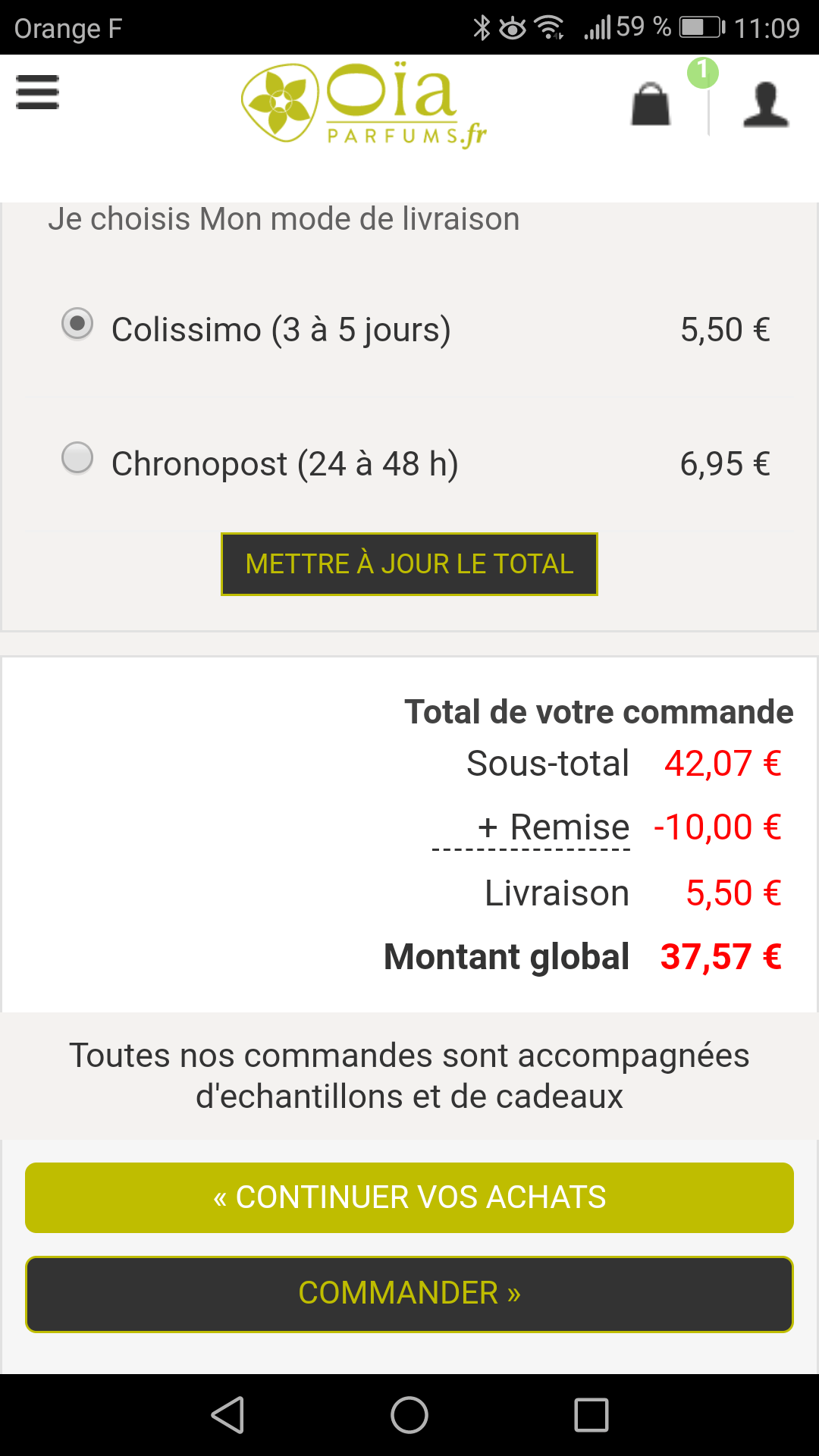Tap the Wi-Fi status icon

coord(550,28)
